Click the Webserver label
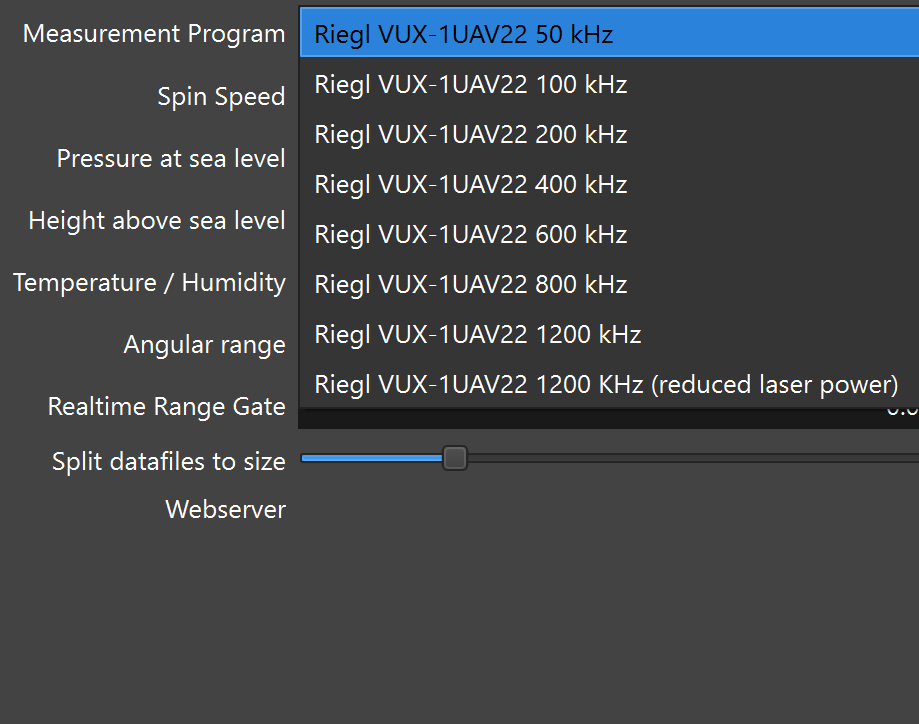This screenshot has width=919, height=724. [x=225, y=510]
